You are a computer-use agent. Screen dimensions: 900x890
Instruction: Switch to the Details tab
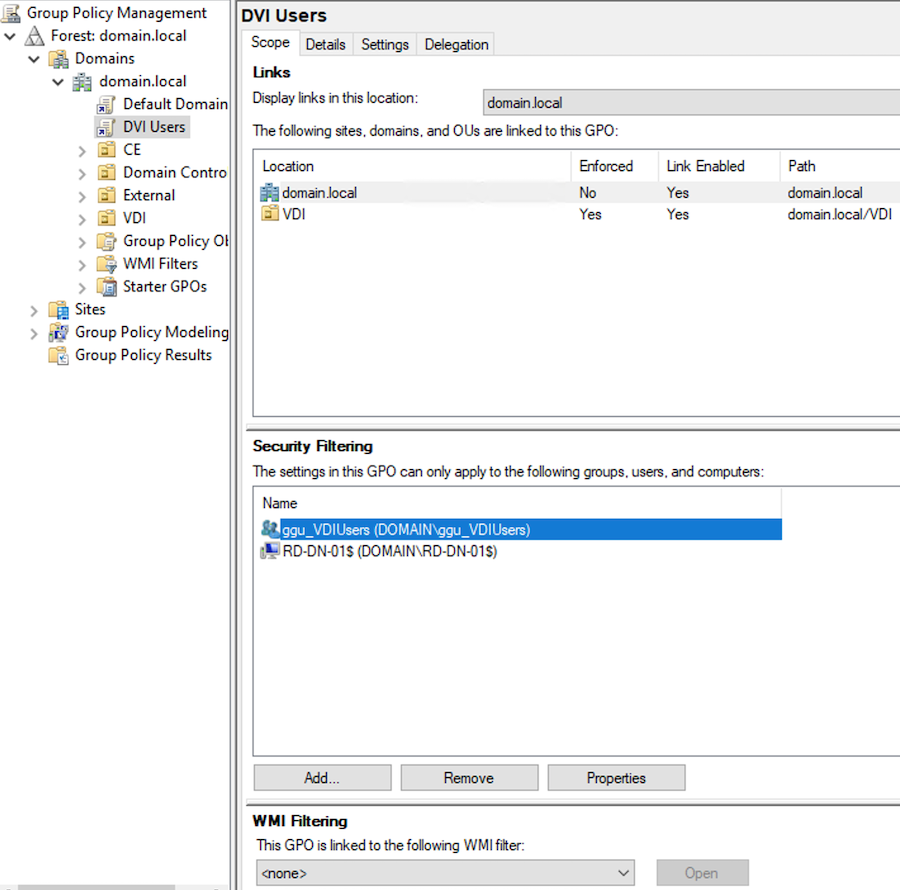pyautogui.click(x=325, y=44)
